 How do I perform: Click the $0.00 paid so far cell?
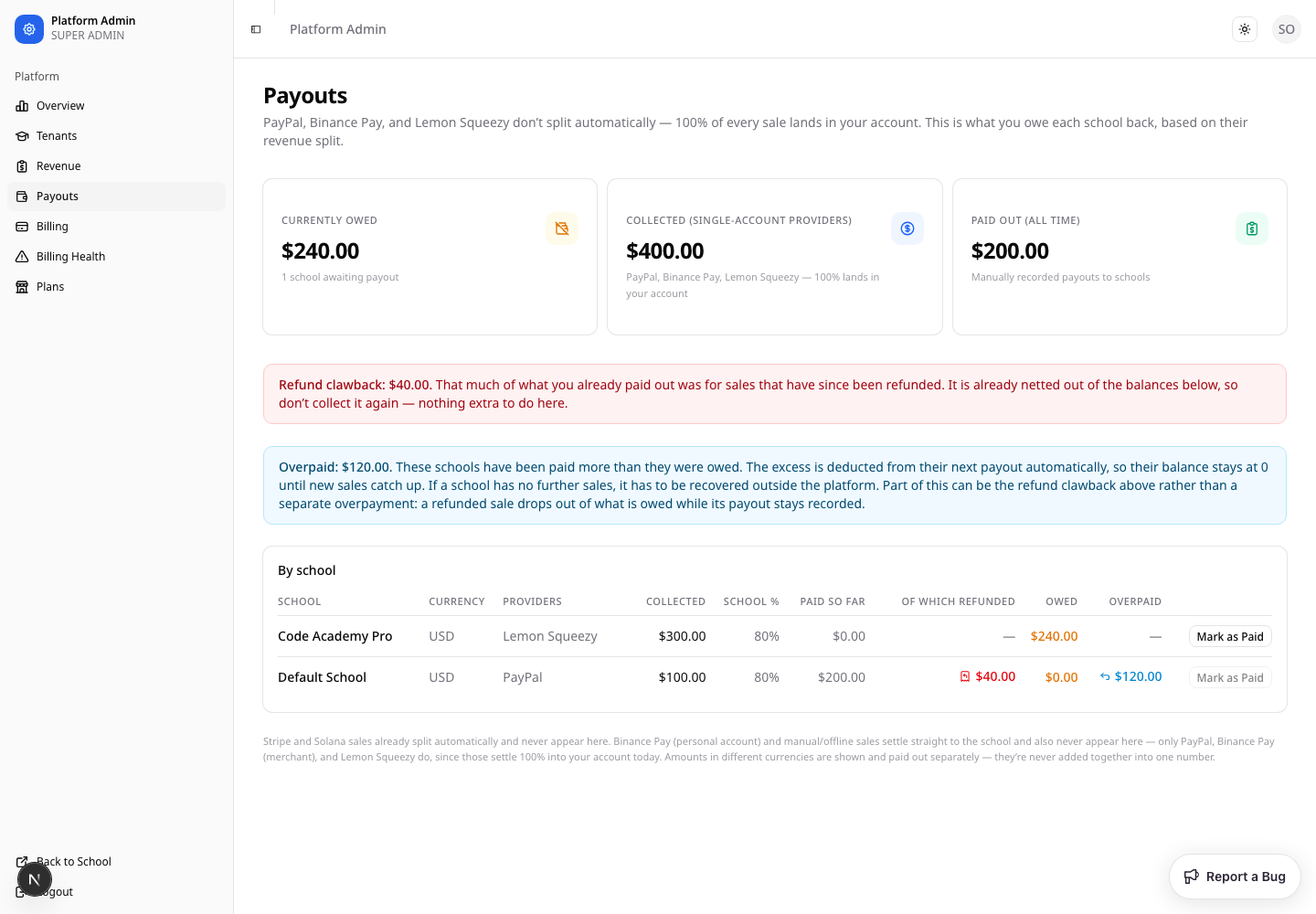click(x=849, y=636)
